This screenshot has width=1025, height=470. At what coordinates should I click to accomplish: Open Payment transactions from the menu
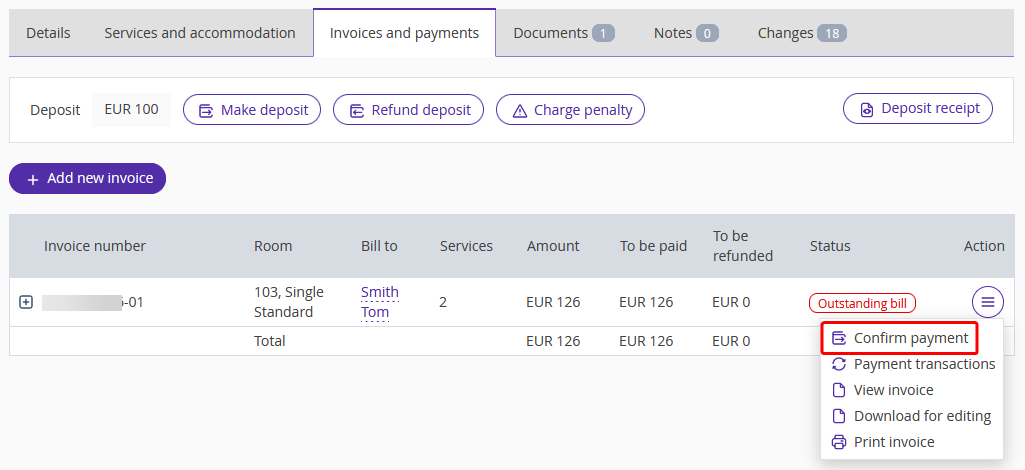click(x=913, y=364)
